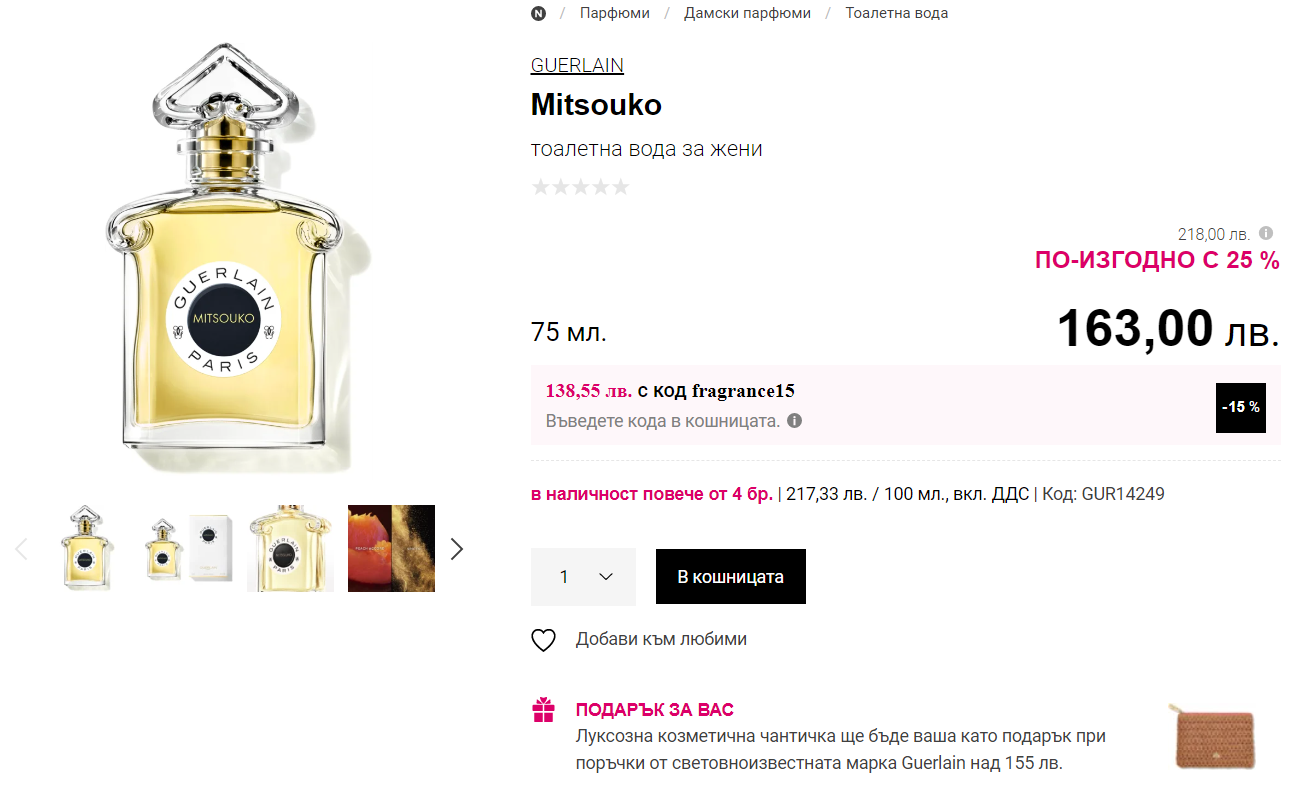The width and height of the screenshot is (1313, 810).
Task: Click the info icon next to promo code hint
Action: [x=795, y=421]
